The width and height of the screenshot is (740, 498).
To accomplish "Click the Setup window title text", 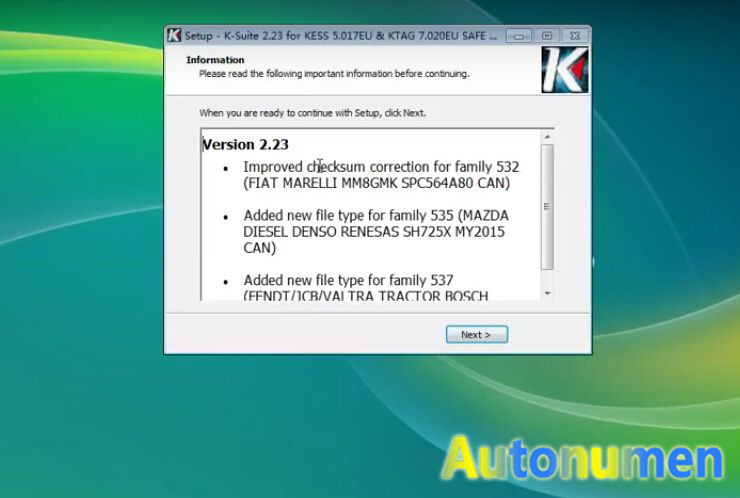I will pos(340,35).
